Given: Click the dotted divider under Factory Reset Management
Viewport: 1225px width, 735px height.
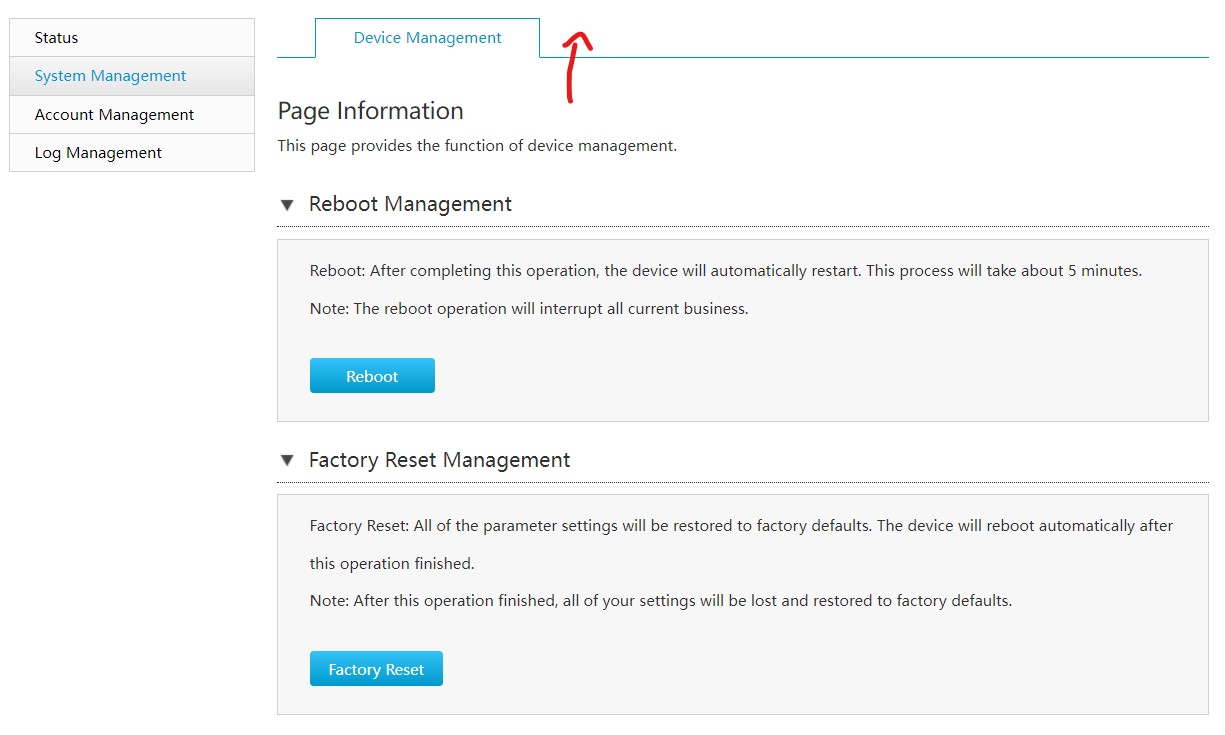Looking at the screenshot, I should click(x=742, y=483).
